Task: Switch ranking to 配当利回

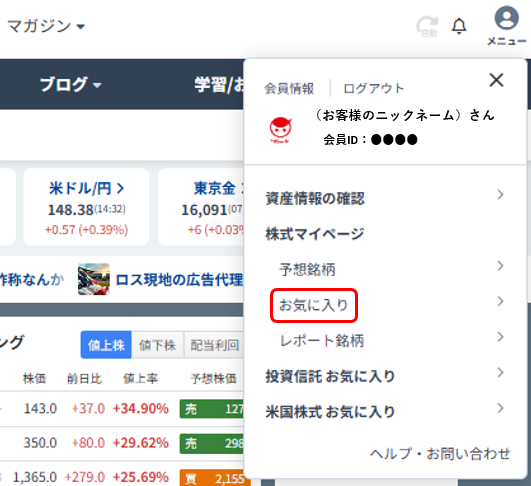Action: (214, 345)
